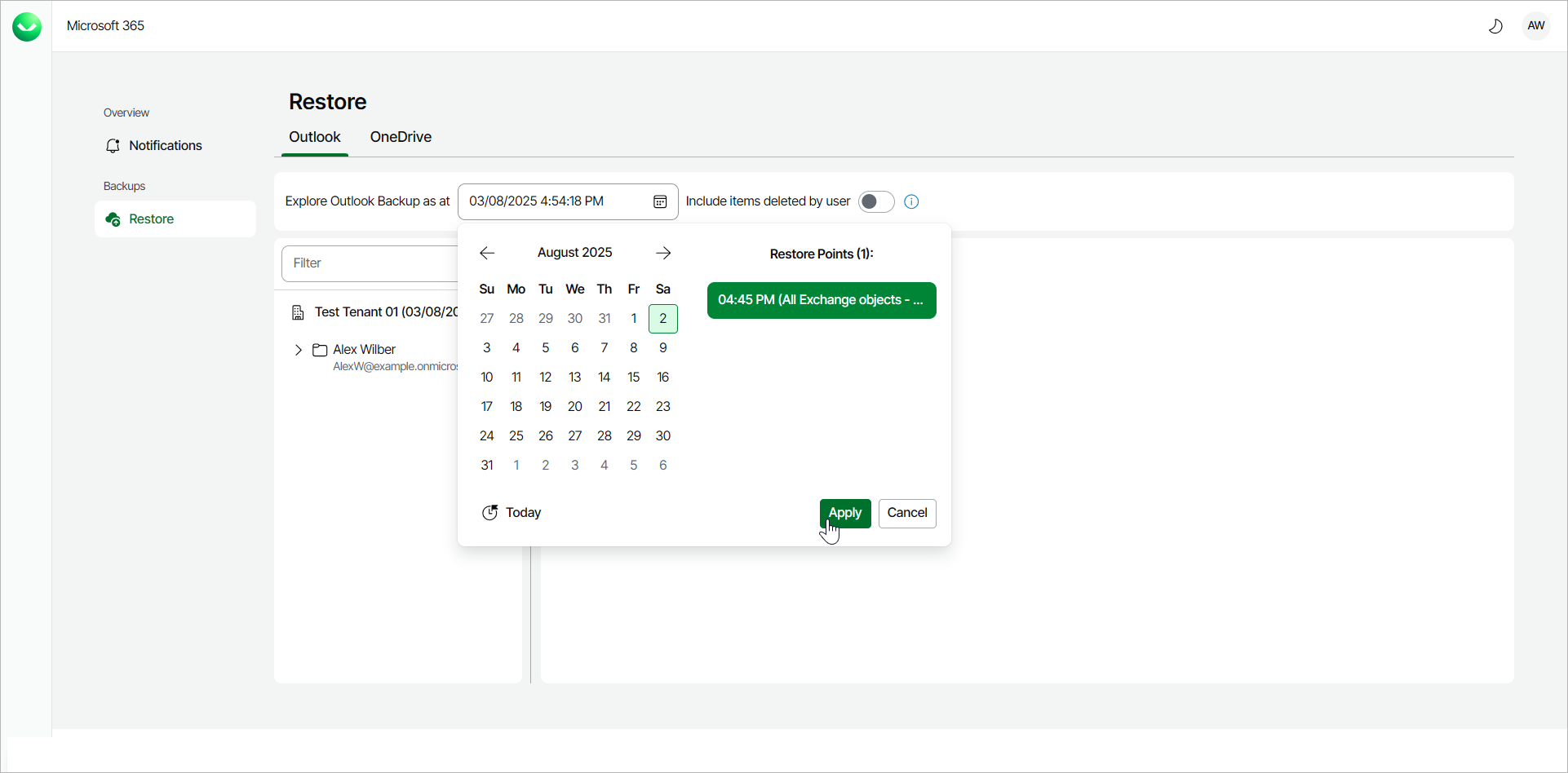The height and width of the screenshot is (773, 1568).
Task: Switch to the OneDrive tab
Action: click(x=401, y=136)
